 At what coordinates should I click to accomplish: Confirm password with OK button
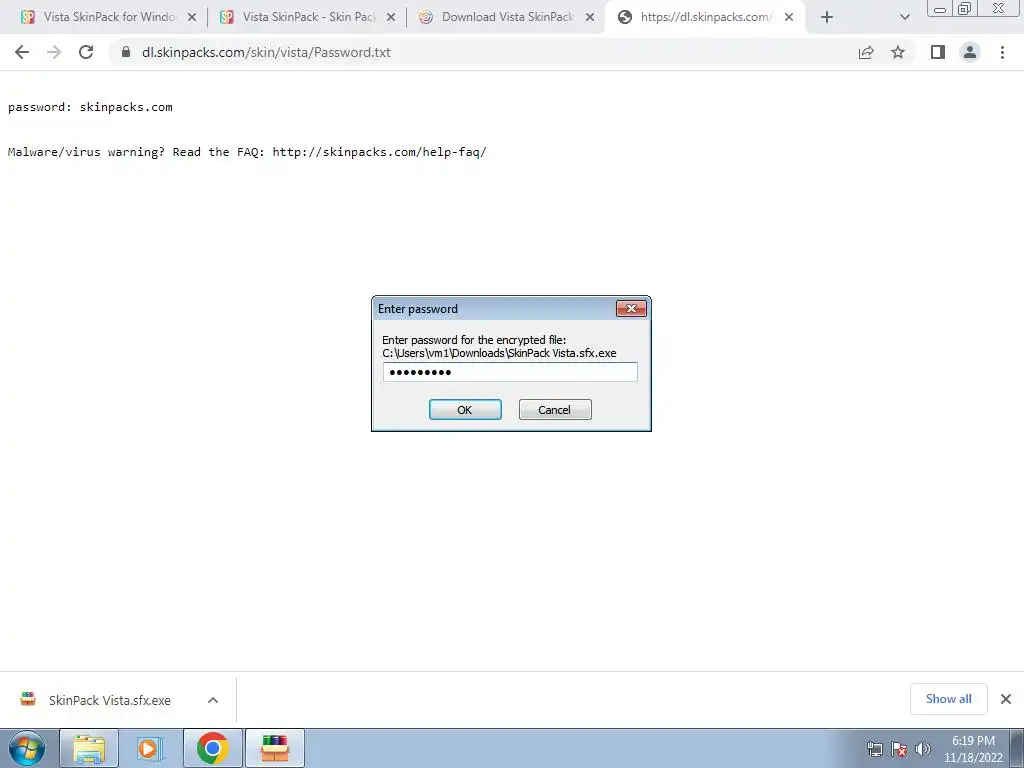[x=465, y=409]
